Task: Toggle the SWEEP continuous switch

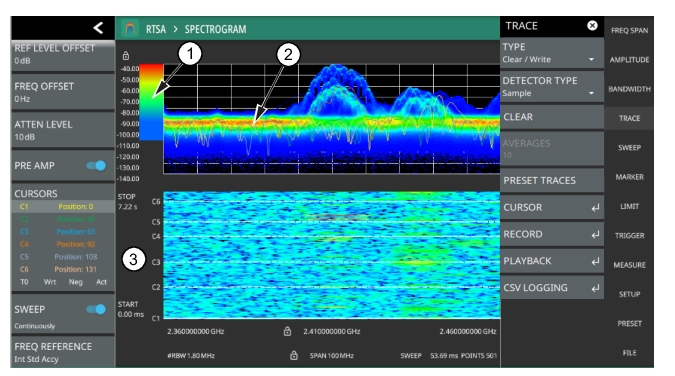Action: click(x=96, y=309)
